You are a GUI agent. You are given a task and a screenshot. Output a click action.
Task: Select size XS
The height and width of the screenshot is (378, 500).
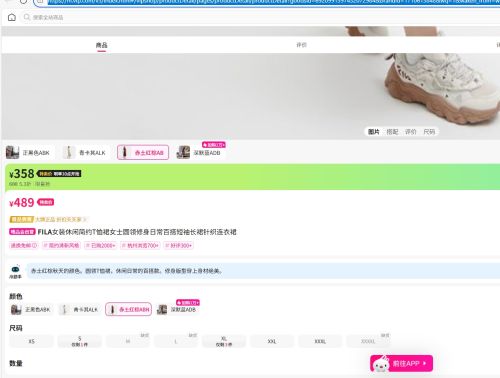pyautogui.click(x=31, y=341)
